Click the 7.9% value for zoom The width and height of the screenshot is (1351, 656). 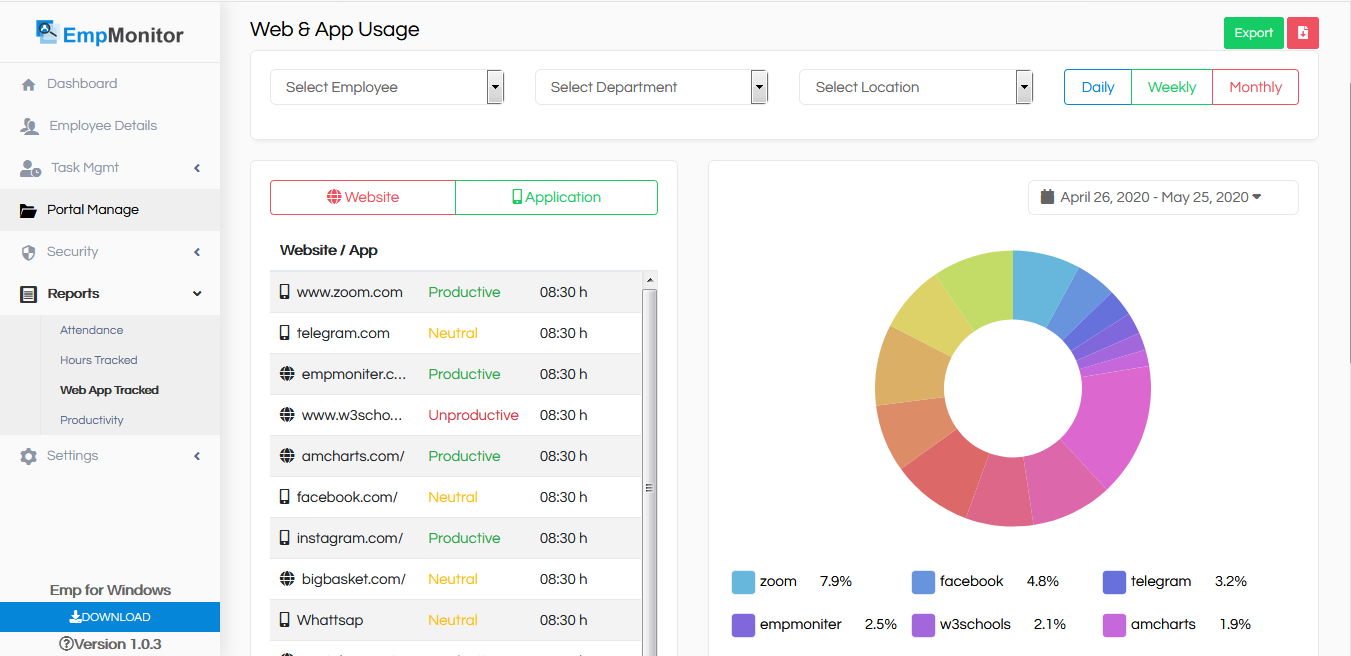click(x=836, y=581)
